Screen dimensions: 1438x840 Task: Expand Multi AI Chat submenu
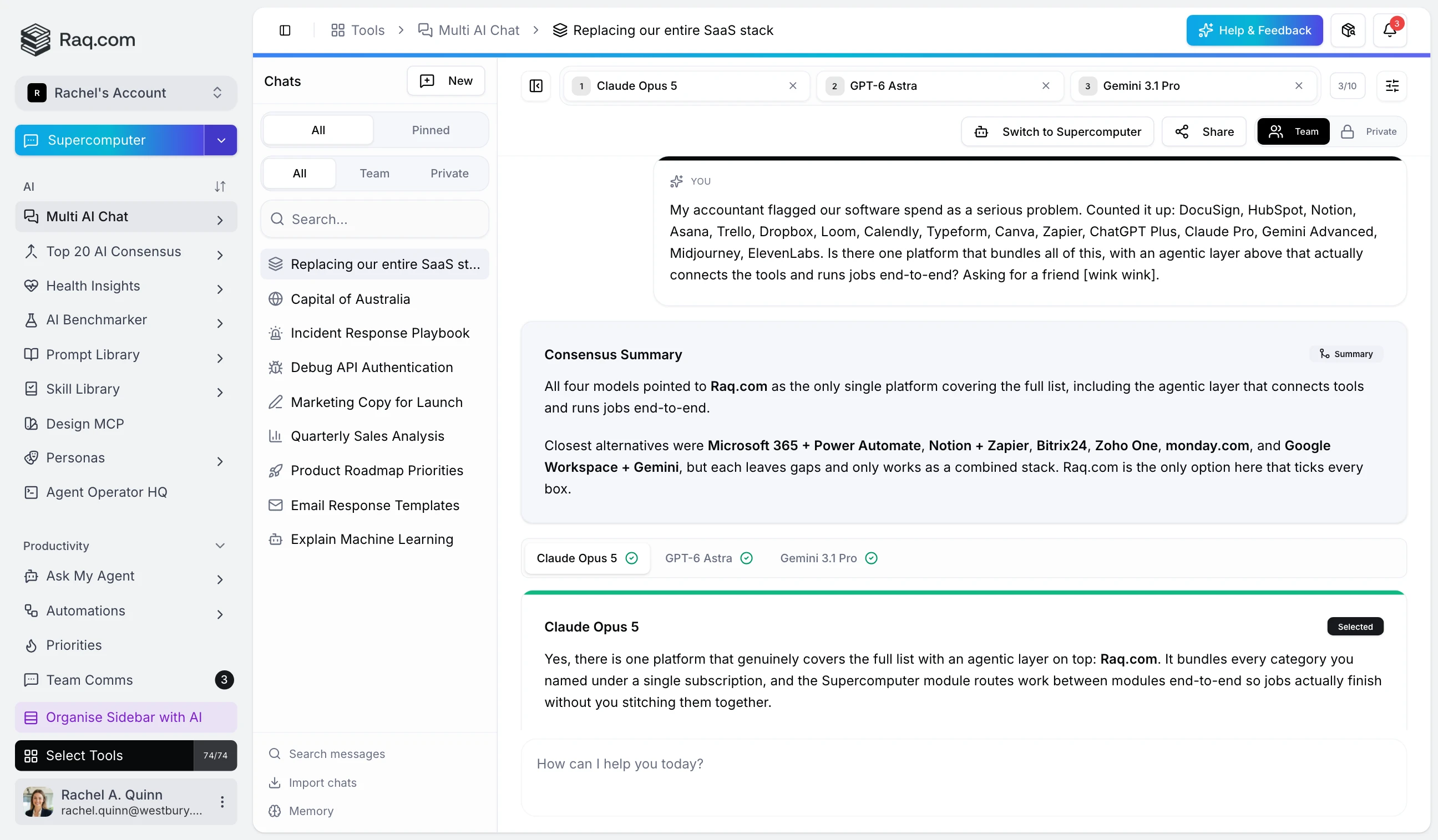click(x=220, y=220)
